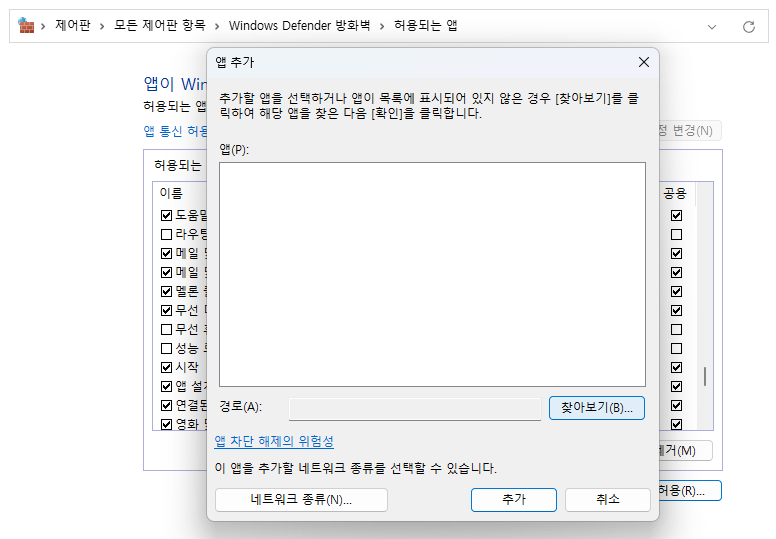Click the 허용(R)... button in the background window

(690, 490)
